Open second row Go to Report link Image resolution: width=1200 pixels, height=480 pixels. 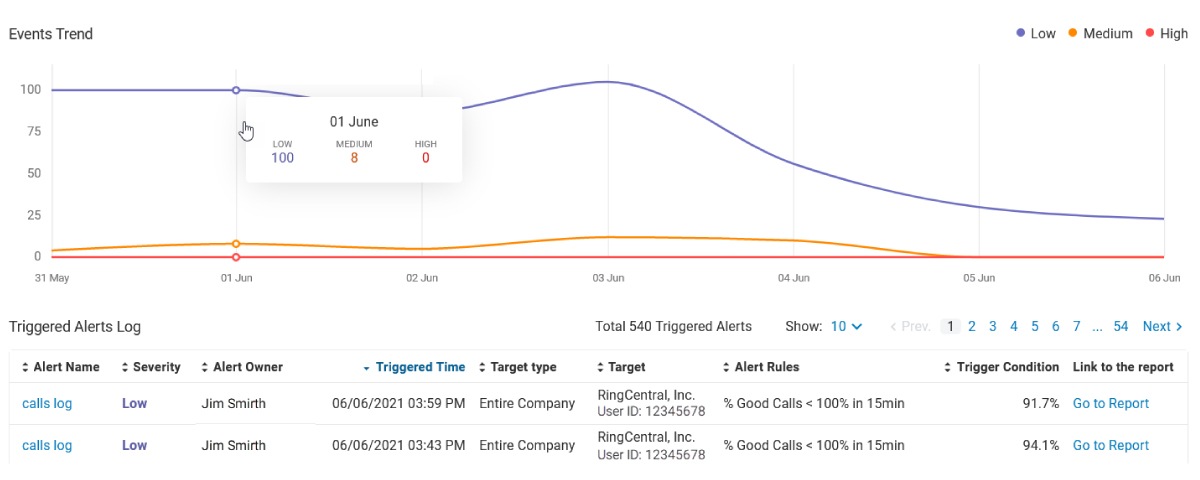click(1111, 445)
